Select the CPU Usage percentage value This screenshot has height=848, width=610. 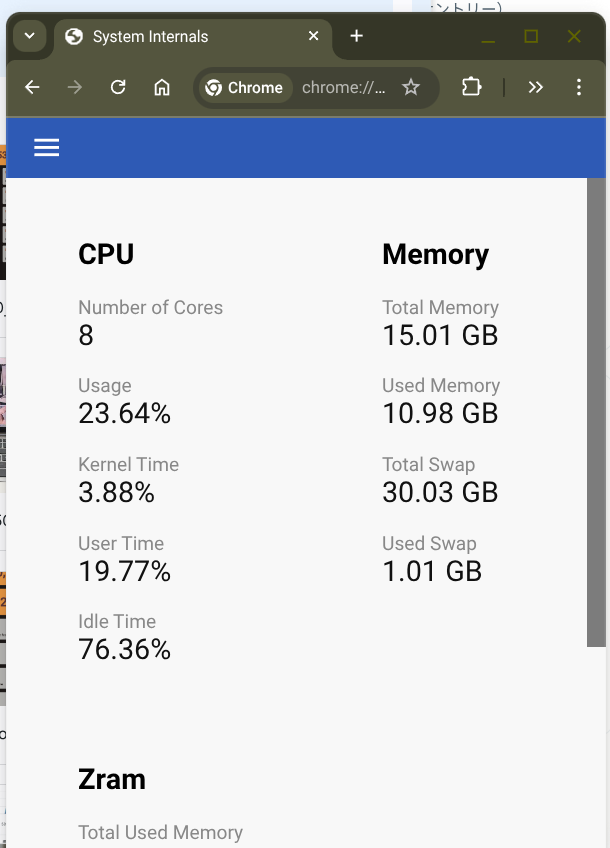[x=124, y=413]
